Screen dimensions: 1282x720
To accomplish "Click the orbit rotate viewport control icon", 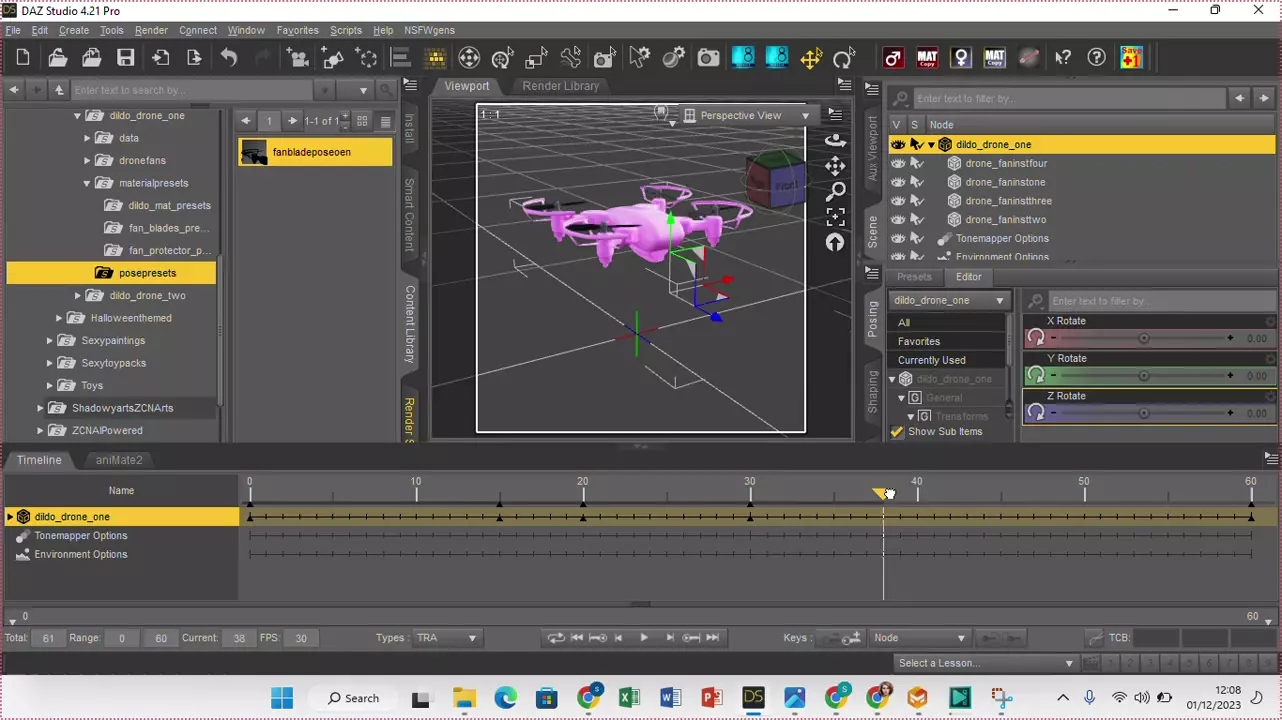I will coord(836,140).
